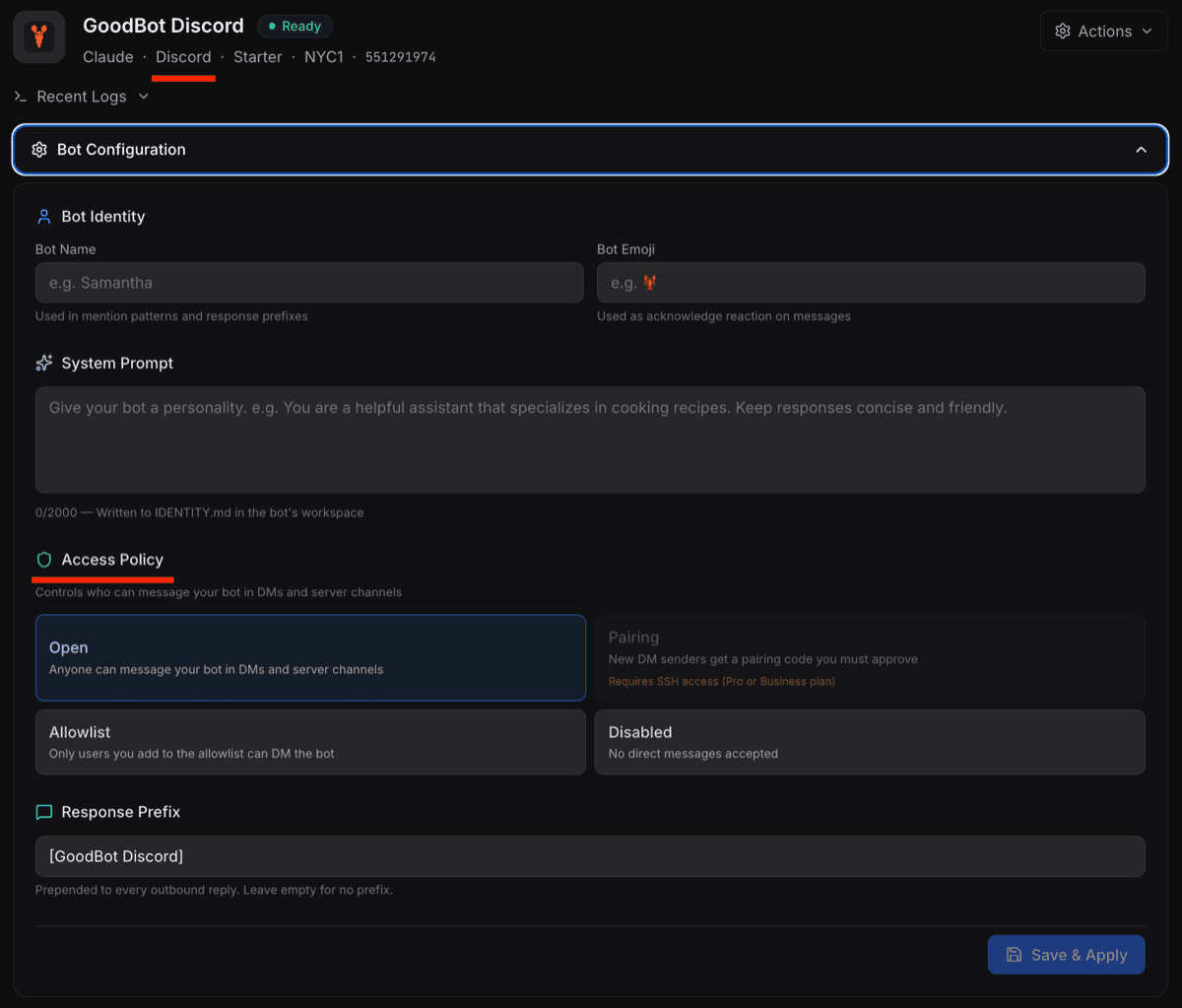Click the chat bubble icon beside Response Prefix

pos(43,812)
